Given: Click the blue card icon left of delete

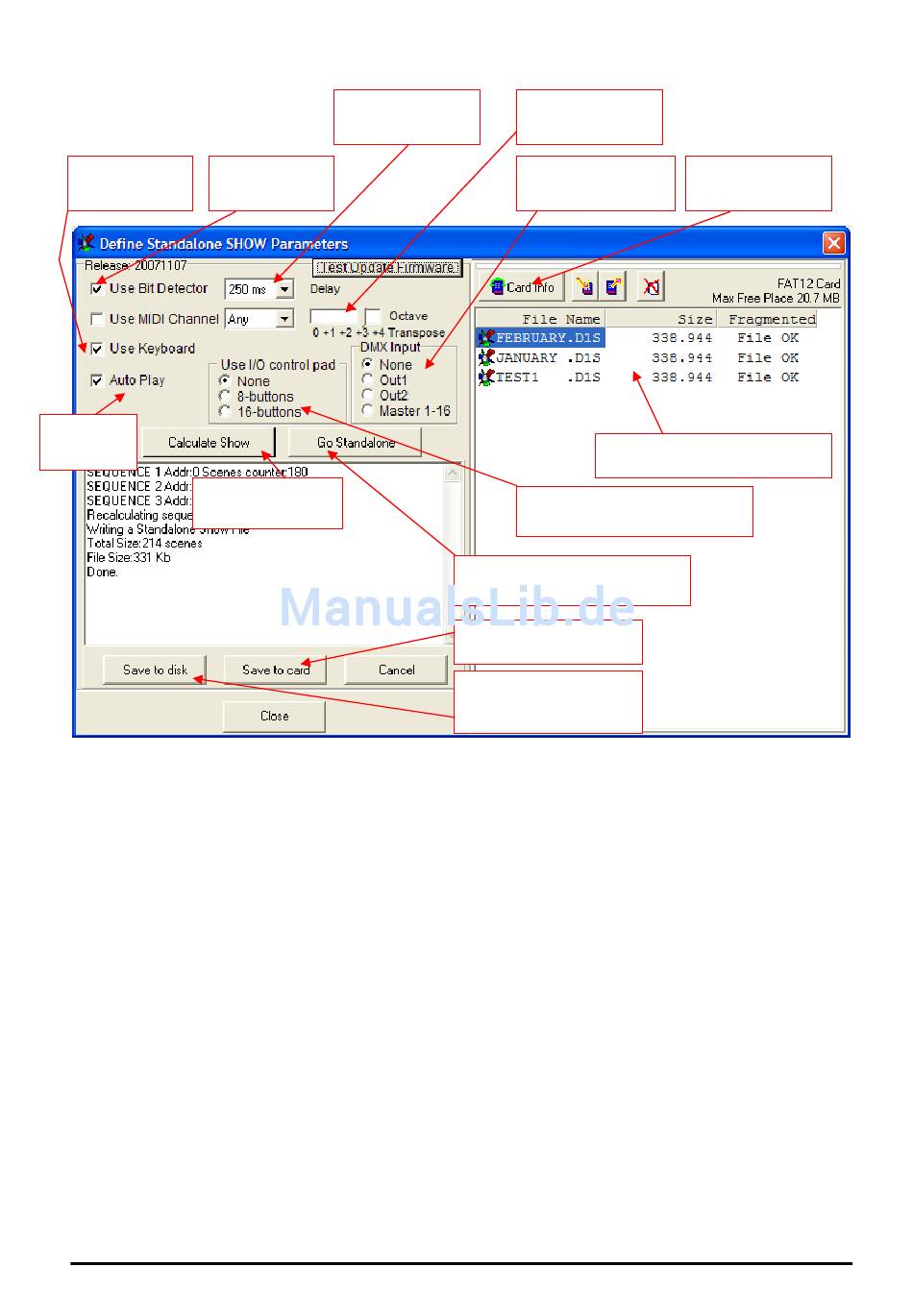Looking at the screenshot, I should [613, 286].
